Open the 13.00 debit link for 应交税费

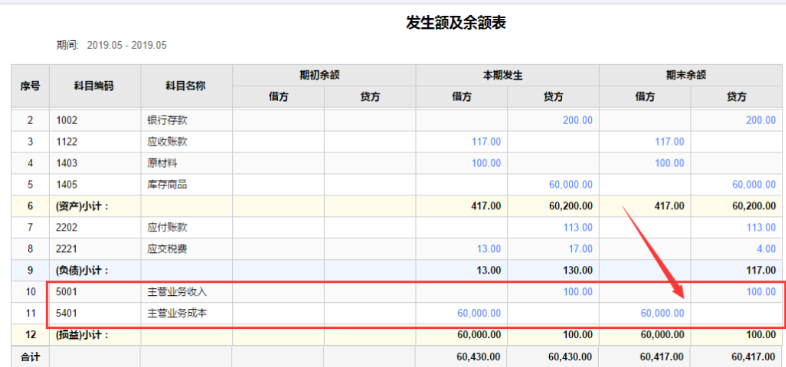tap(488, 249)
